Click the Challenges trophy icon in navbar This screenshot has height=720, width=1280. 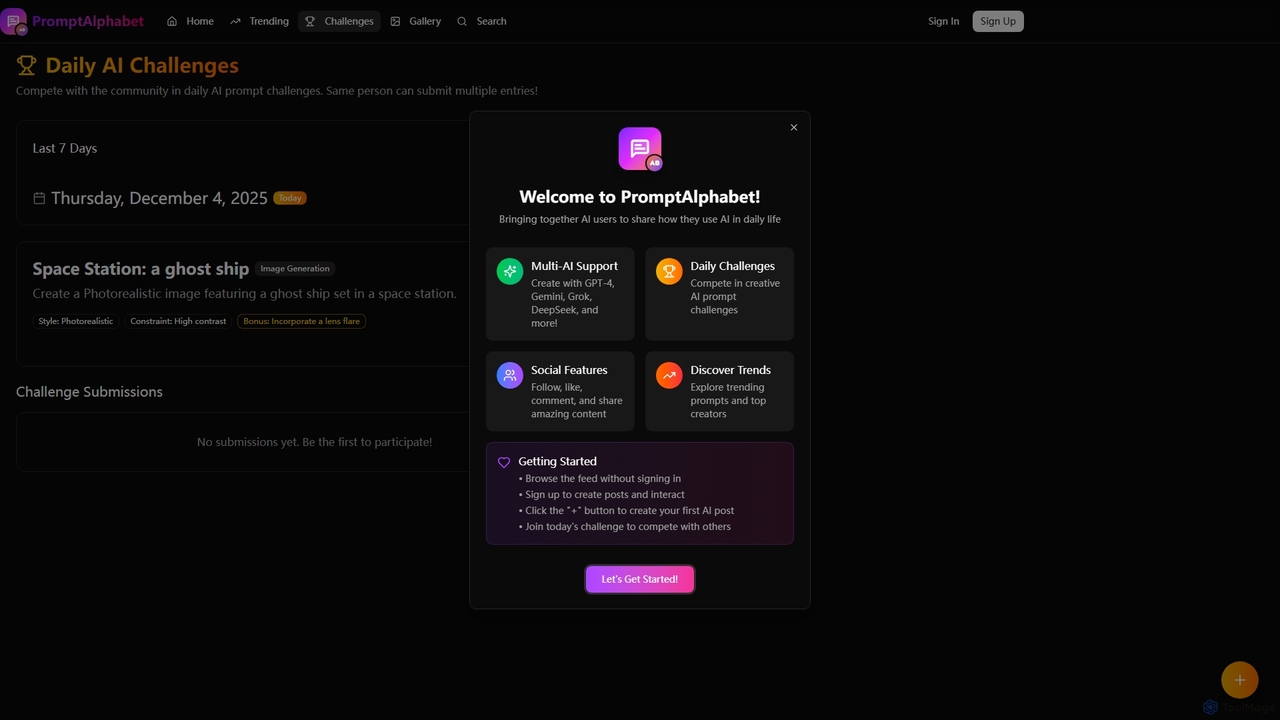[310, 21]
